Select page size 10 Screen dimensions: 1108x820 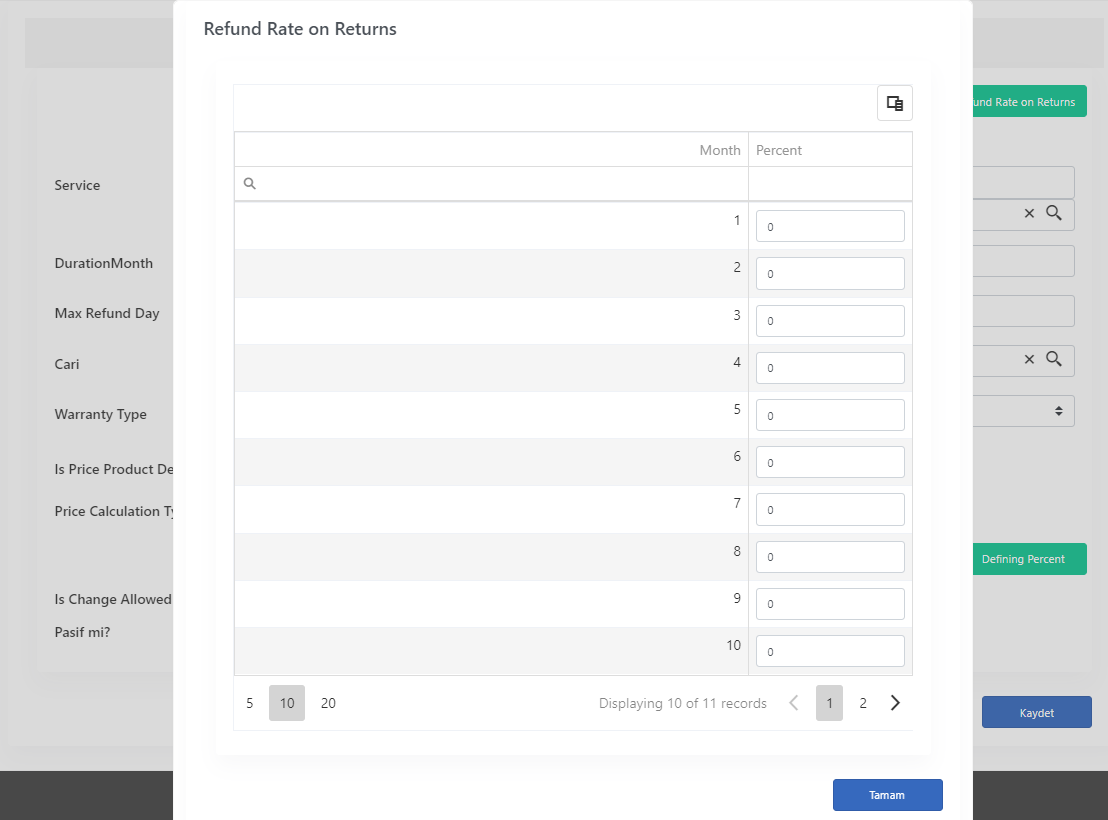coord(287,703)
